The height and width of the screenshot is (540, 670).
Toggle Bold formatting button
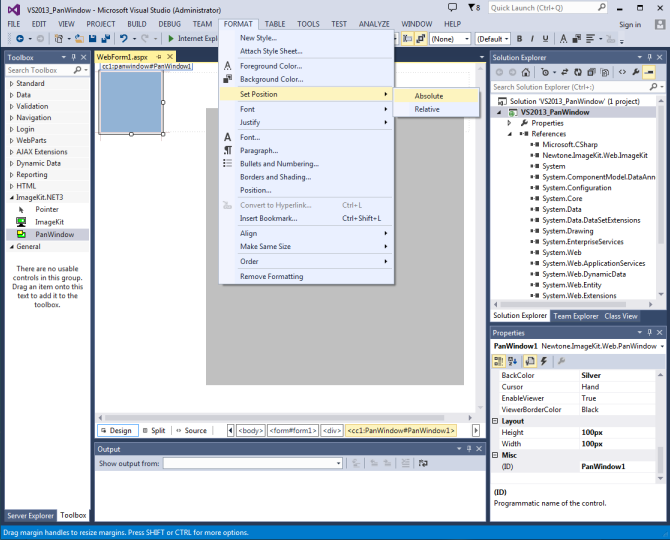(519, 39)
